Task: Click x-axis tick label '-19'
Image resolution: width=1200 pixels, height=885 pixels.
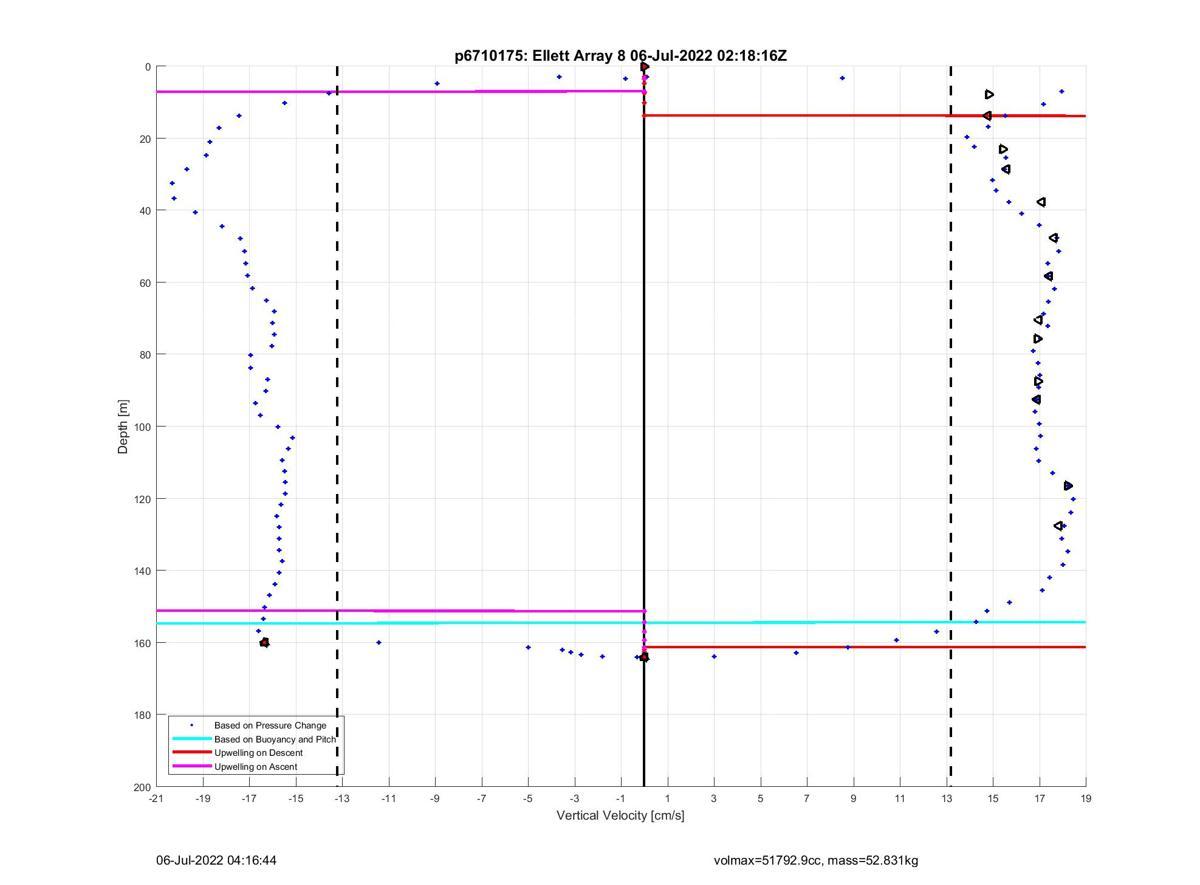Action: tap(202, 798)
